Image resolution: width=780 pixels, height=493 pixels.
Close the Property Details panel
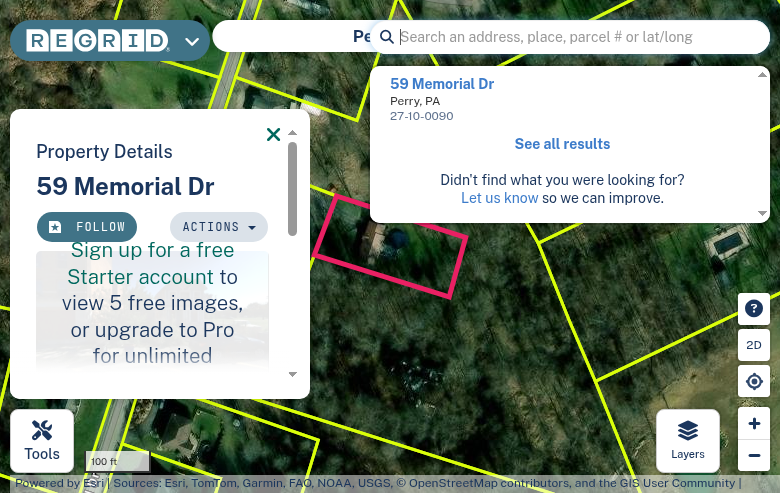[x=273, y=134]
